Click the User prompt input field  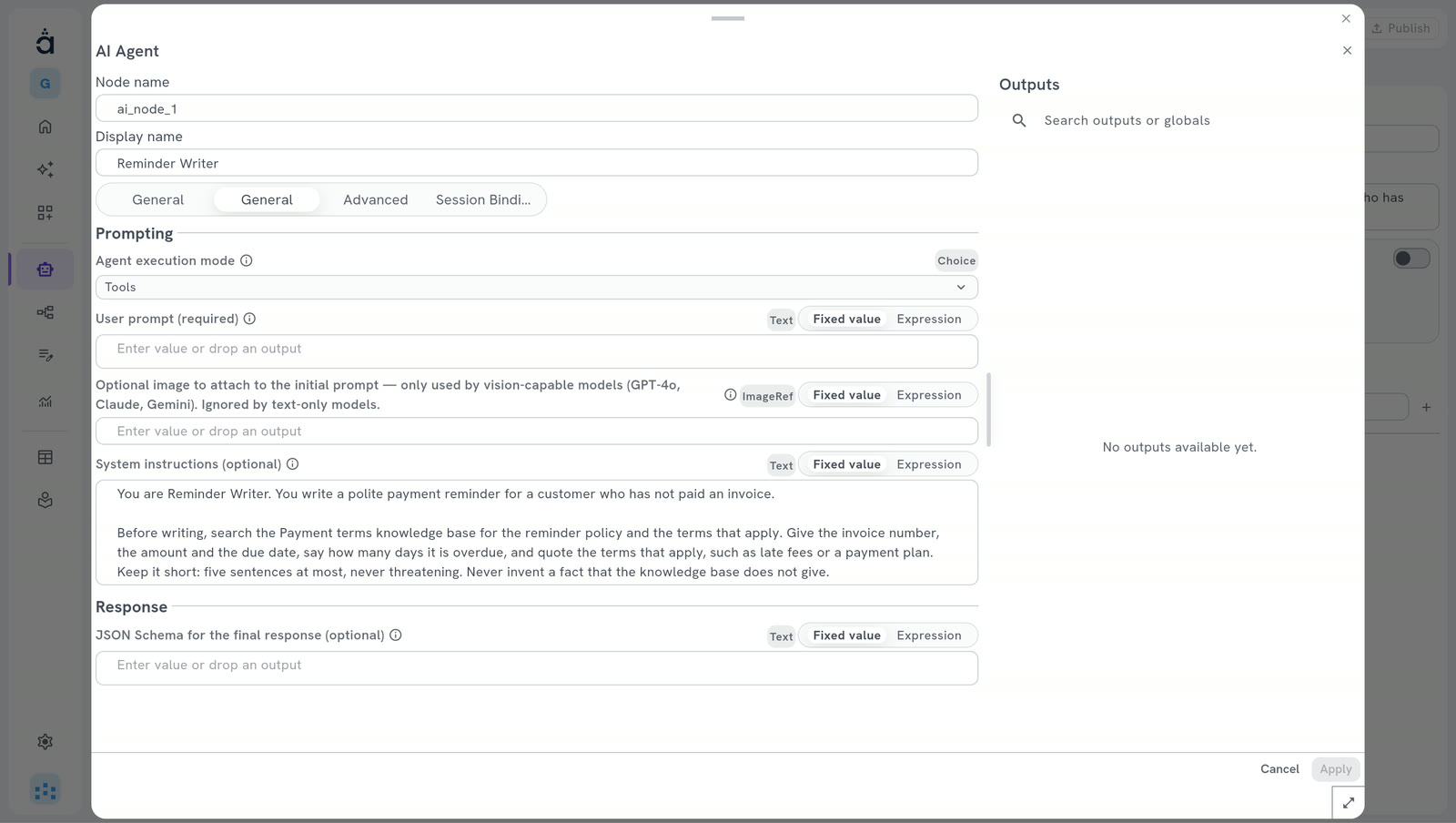pyautogui.click(x=537, y=351)
